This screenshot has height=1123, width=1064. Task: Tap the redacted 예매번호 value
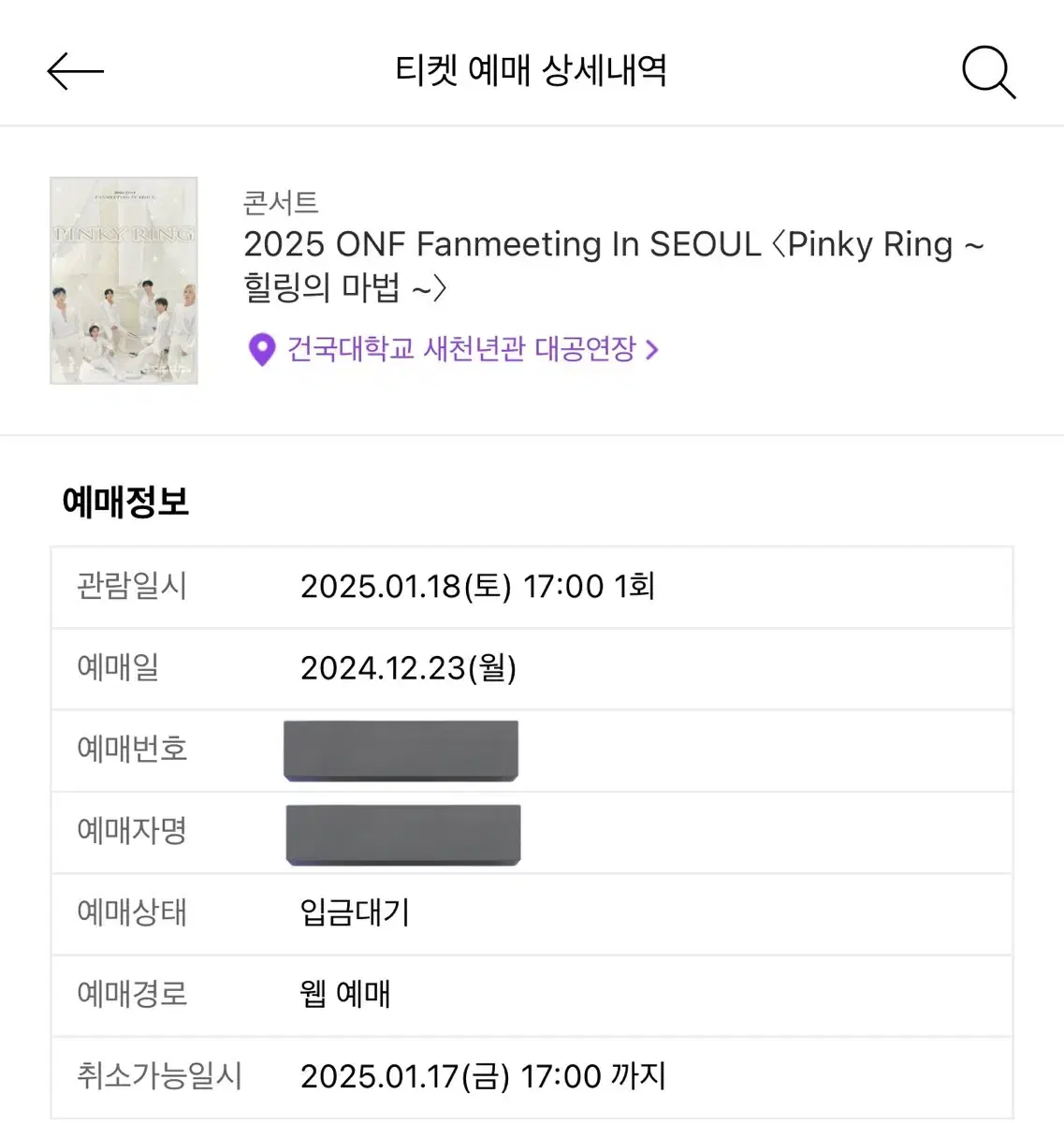pyautogui.click(x=401, y=751)
